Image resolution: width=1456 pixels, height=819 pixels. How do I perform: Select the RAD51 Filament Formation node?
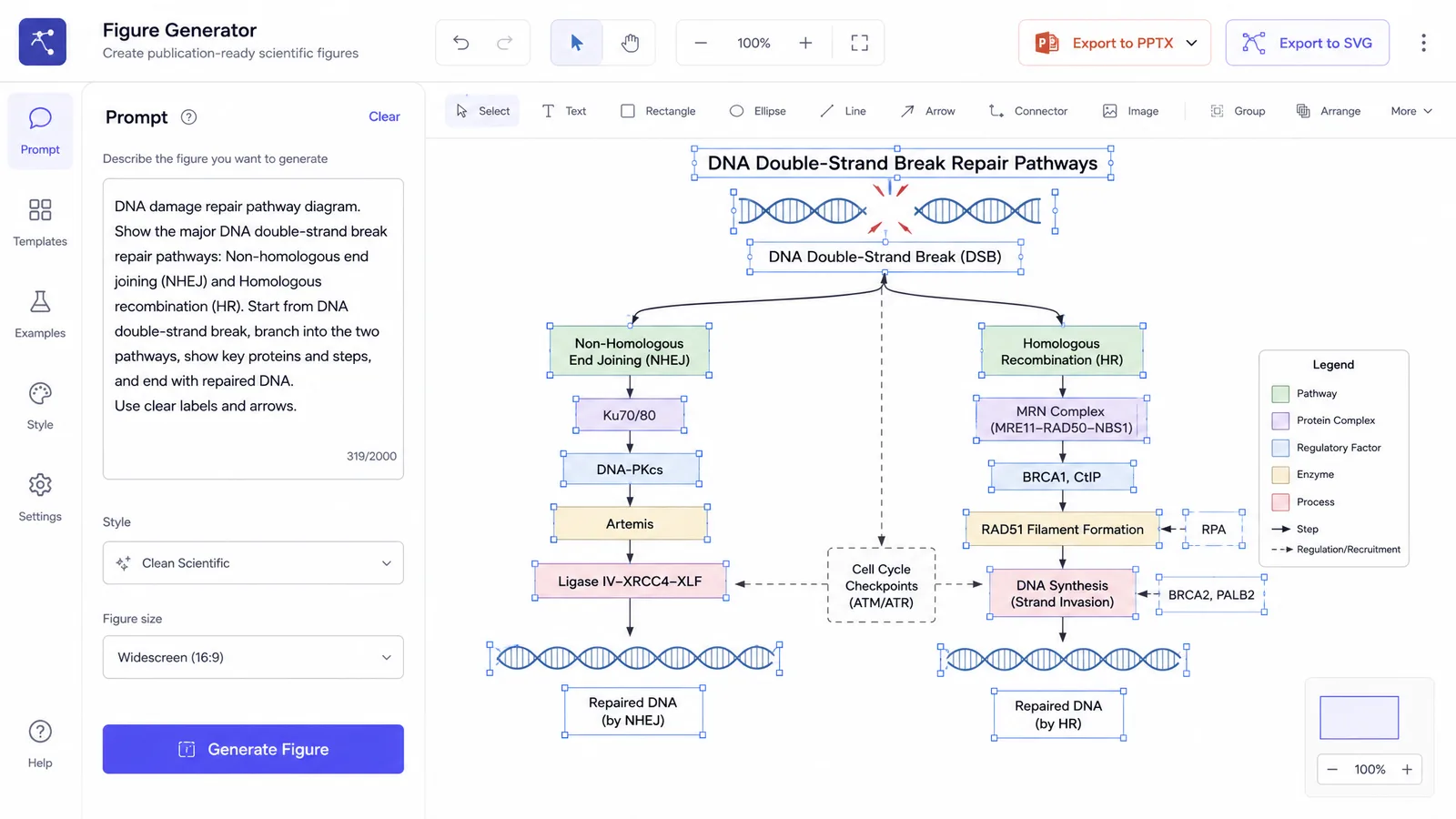tap(1062, 530)
